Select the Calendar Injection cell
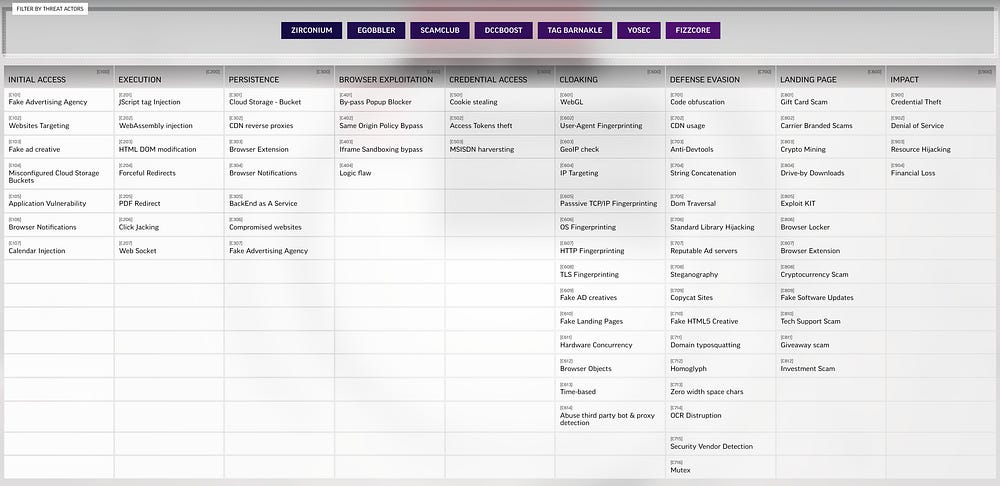 (x=59, y=248)
